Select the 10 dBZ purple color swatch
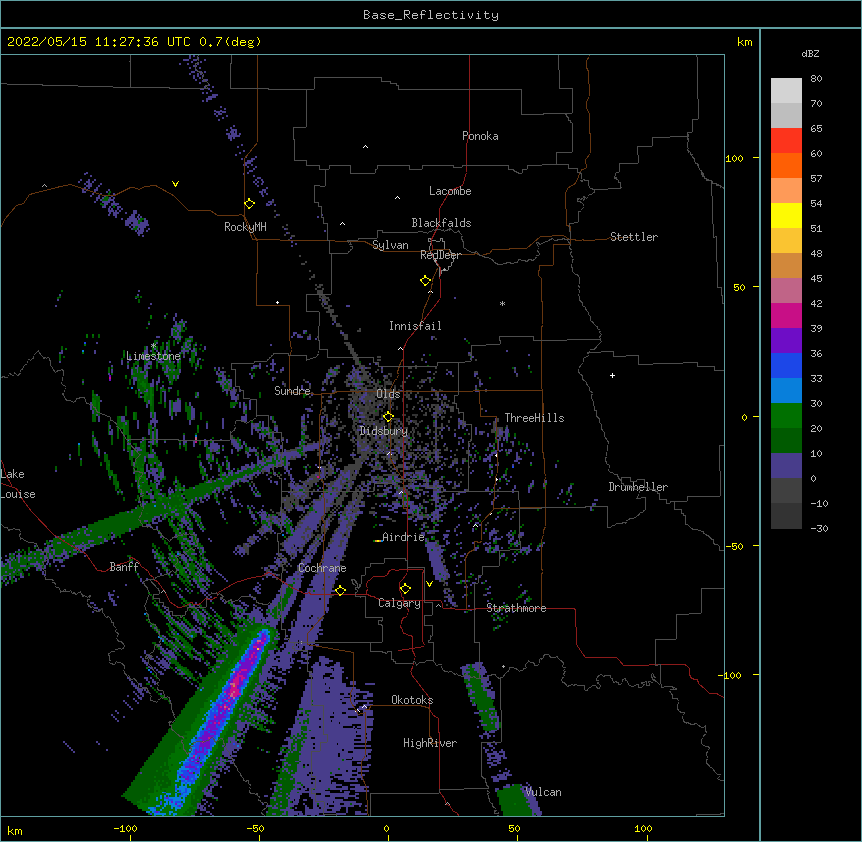862x842 pixels. [x=786, y=466]
